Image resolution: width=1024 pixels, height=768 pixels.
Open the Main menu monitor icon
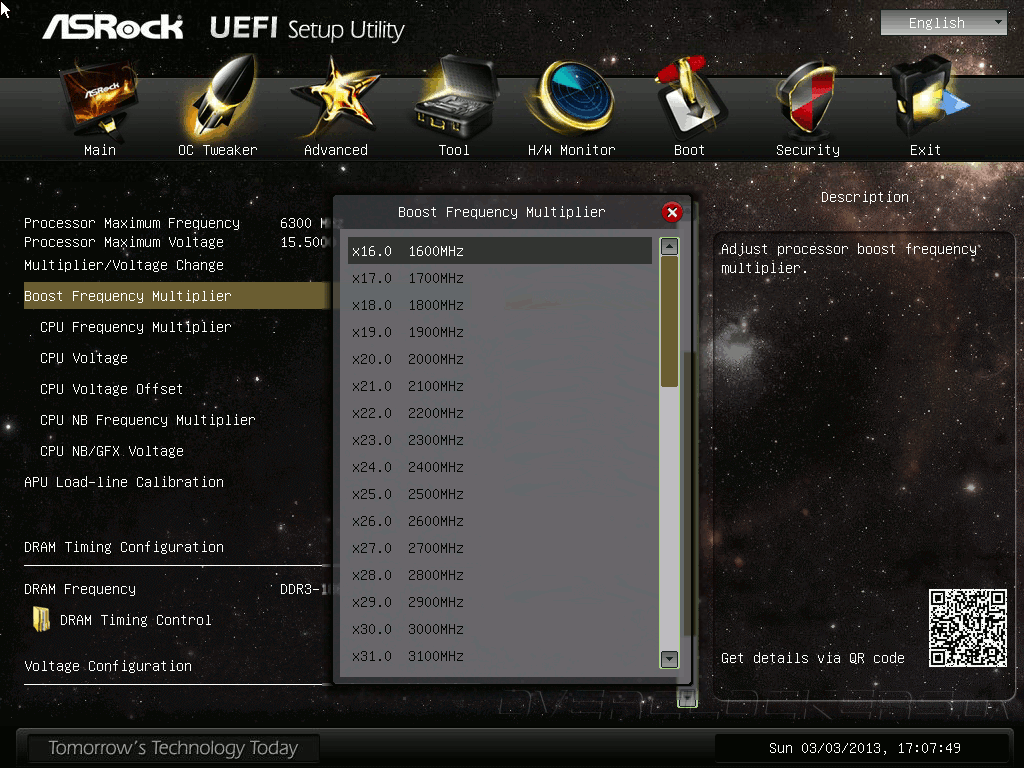(99, 99)
